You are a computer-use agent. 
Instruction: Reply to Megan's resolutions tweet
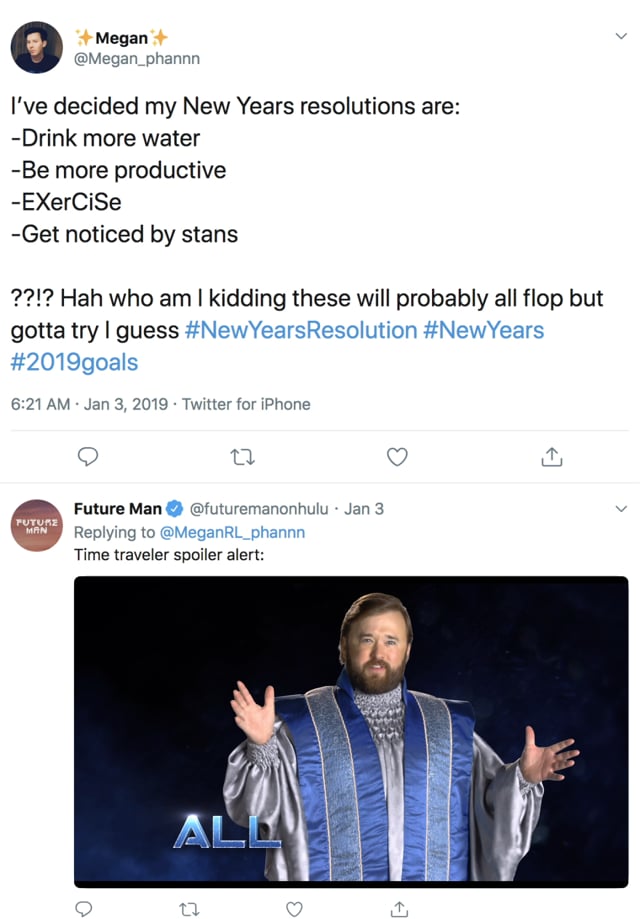(88, 456)
